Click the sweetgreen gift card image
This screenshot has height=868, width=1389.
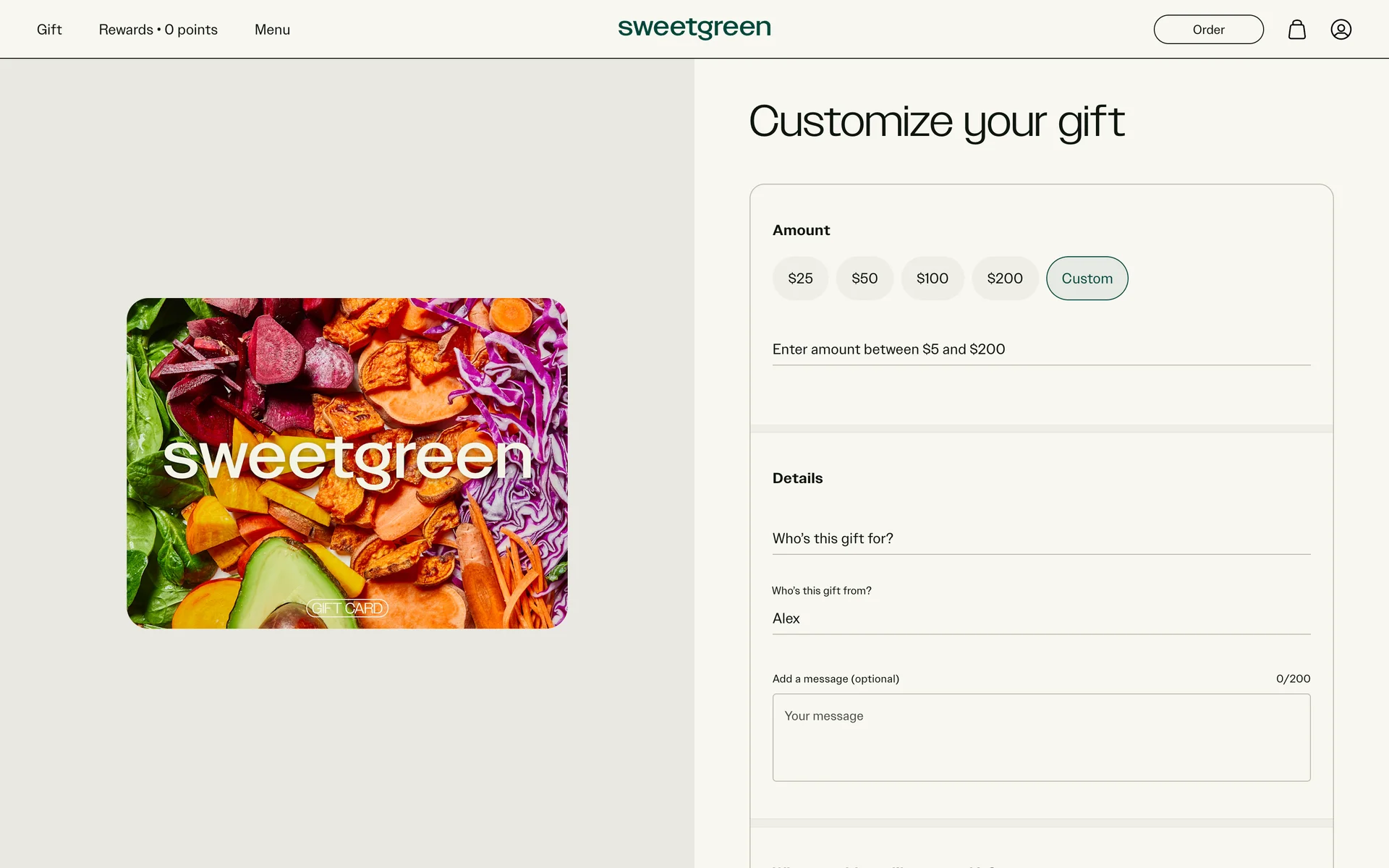point(347,463)
